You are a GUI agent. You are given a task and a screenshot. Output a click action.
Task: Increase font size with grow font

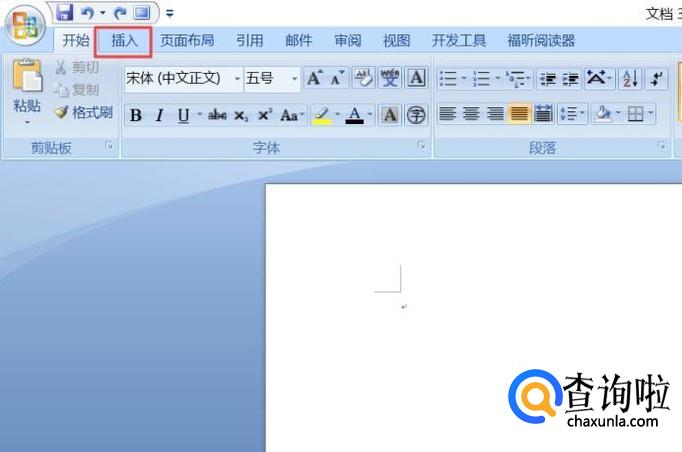315,78
